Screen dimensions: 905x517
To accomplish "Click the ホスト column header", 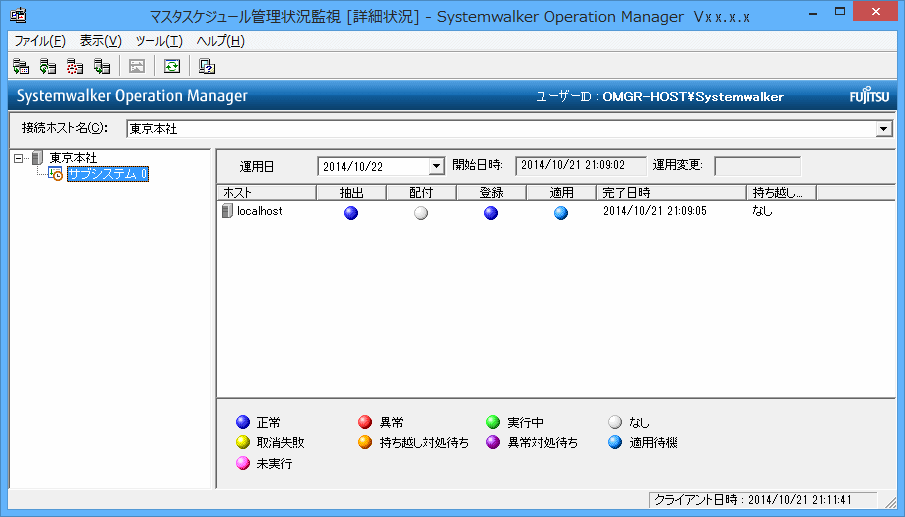I will click(267, 193).
